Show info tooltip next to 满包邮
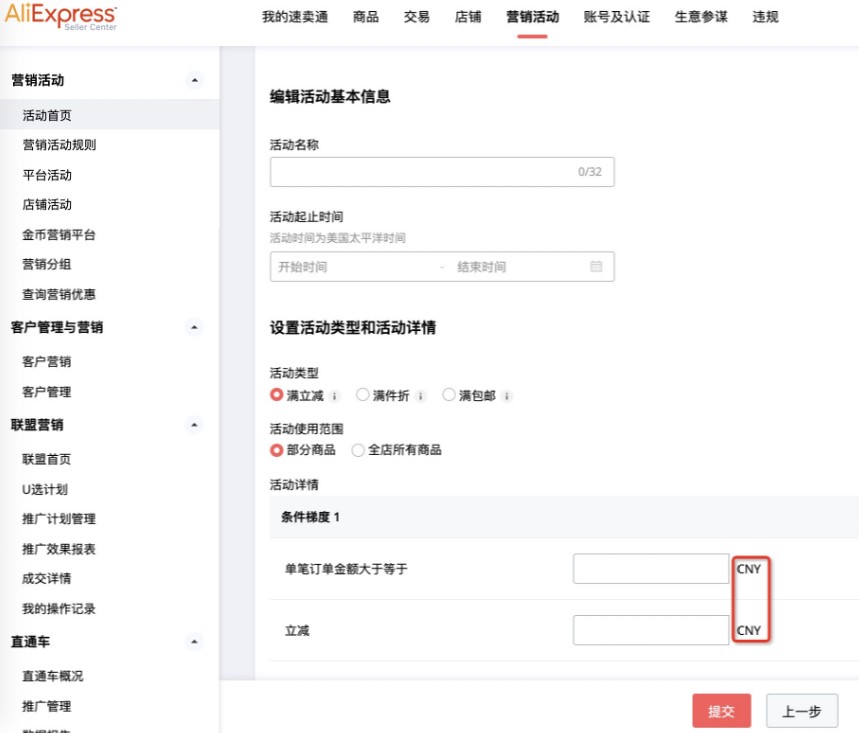The height and width of the screenshot is (733, 859). (x=507, y=396)
